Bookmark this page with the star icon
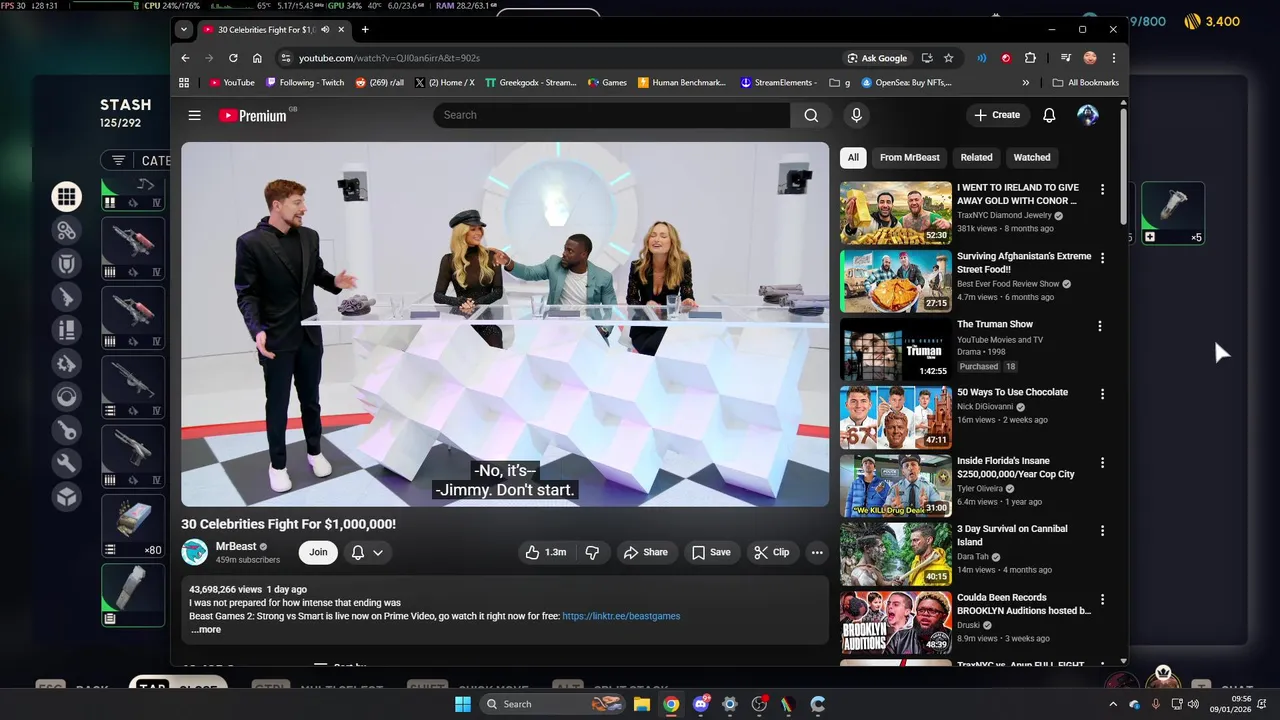The image size is (1280, 720). coord(948,58)
